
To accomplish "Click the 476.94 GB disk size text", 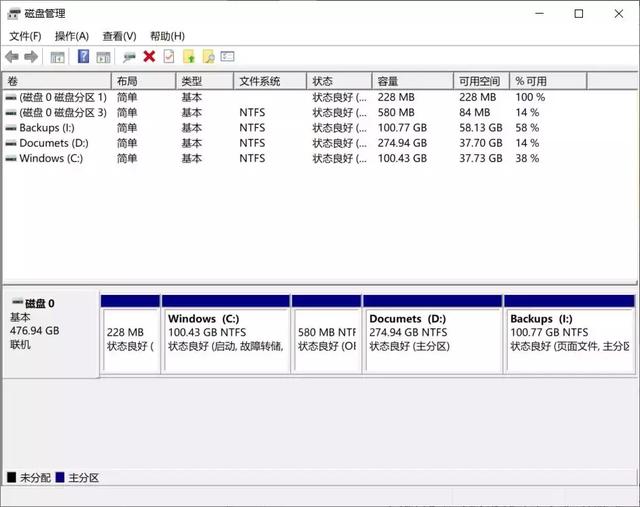I will [x=35, y=331].
